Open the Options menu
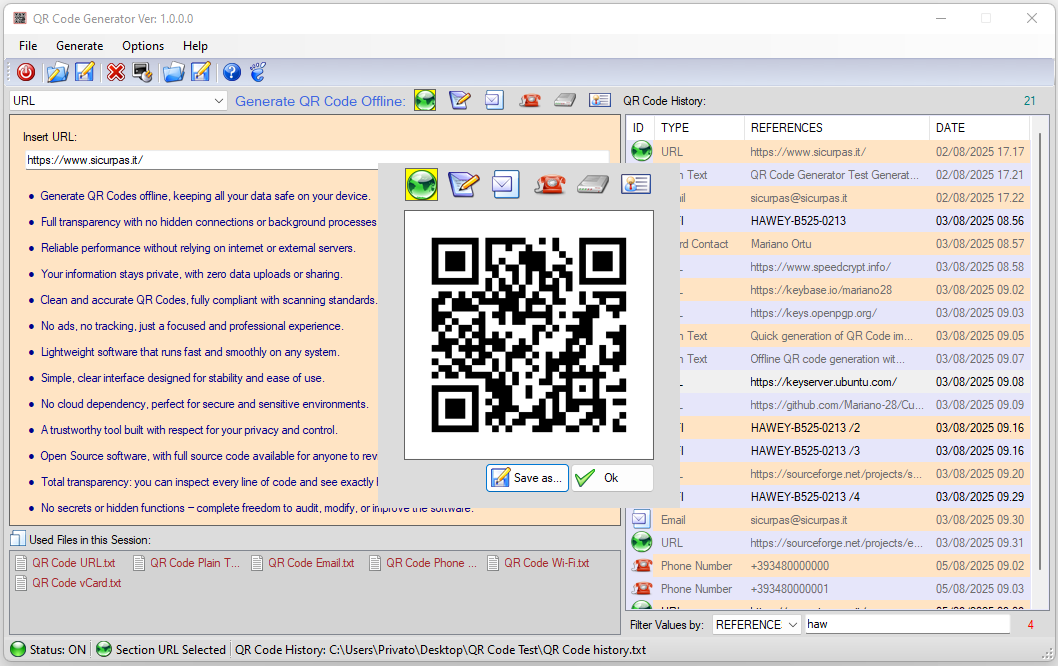The height and width of the screenshot is (666, 1058). pyautogui.click(x=143, y=46)
